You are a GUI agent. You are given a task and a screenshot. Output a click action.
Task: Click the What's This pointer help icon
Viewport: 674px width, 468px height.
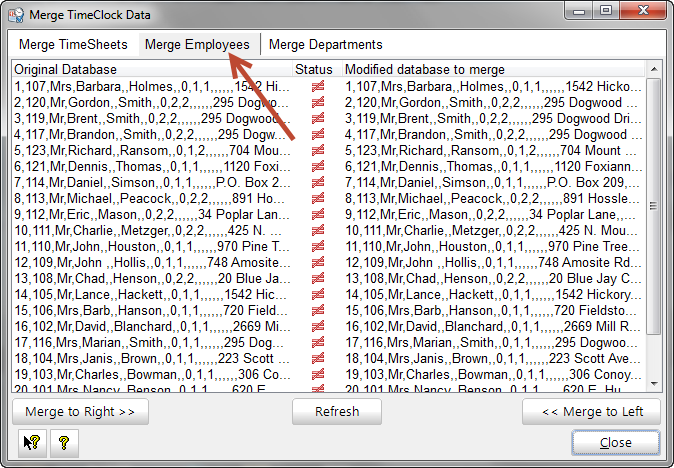(32, 442)
